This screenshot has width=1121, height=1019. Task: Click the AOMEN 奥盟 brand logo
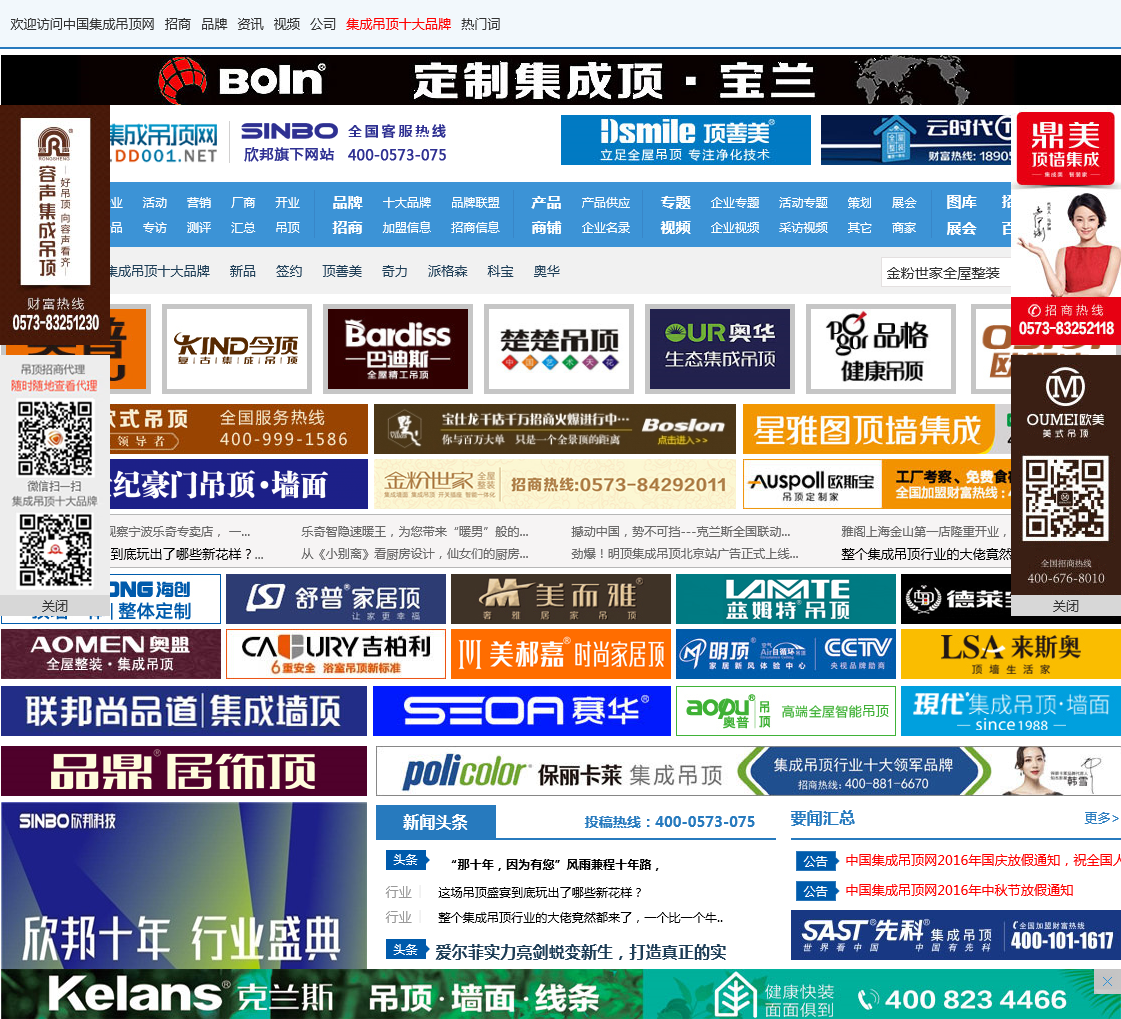[111, 654]
